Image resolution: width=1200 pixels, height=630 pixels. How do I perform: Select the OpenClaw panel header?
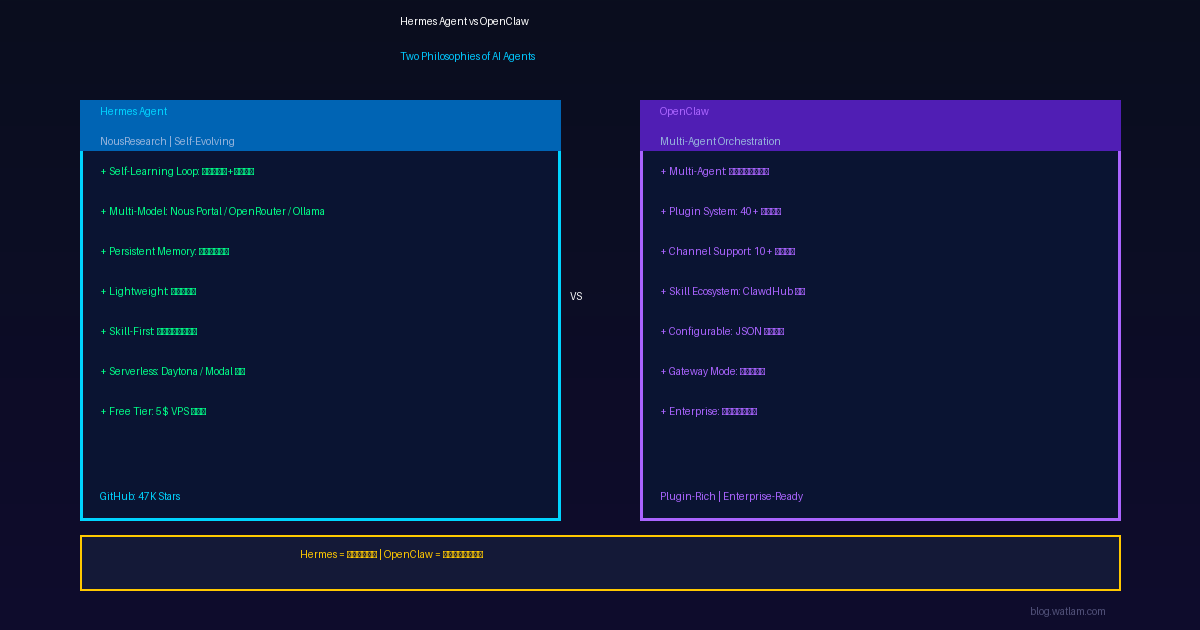click(684, 112)
